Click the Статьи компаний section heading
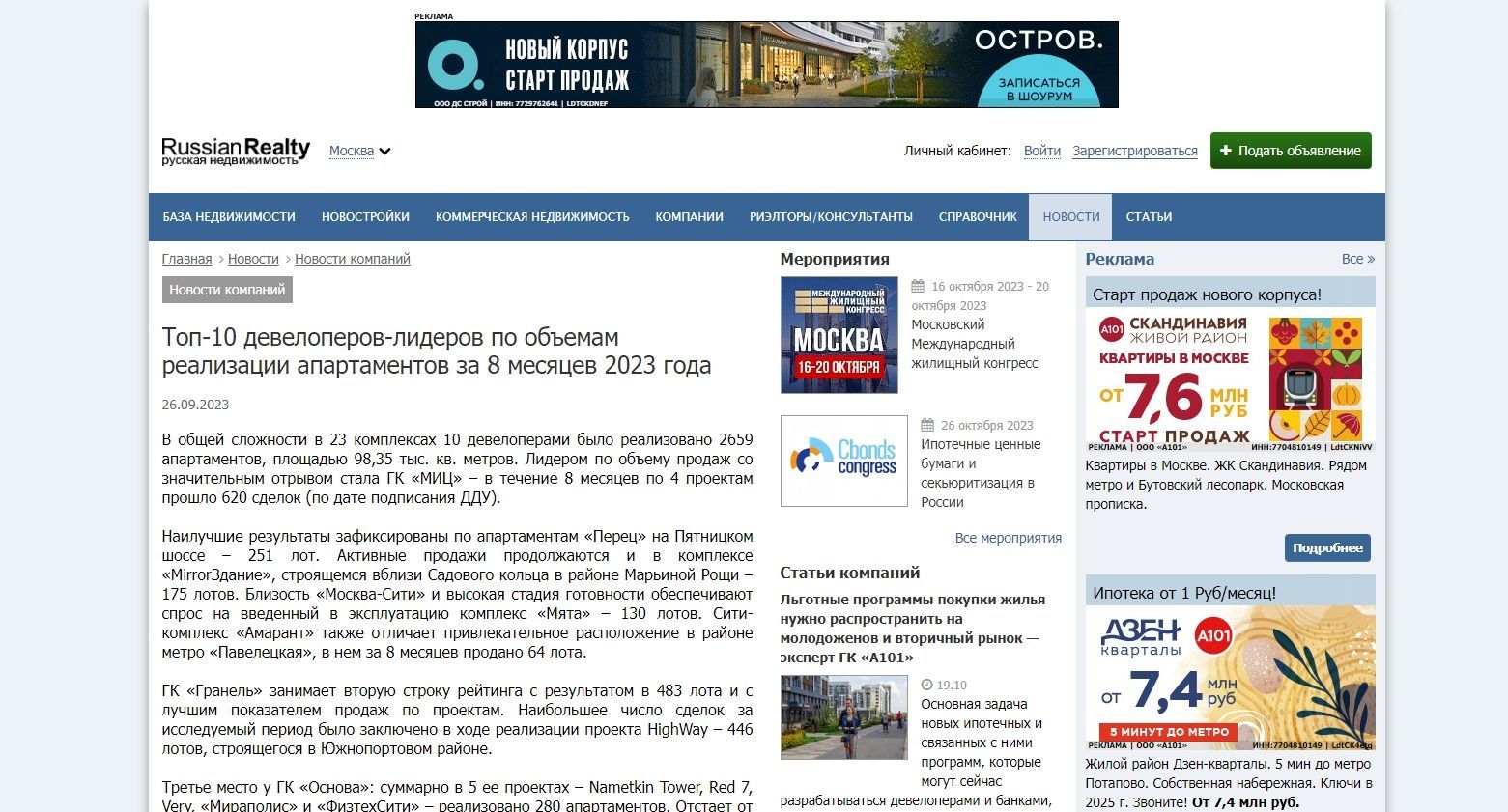The height and width of the screenshot is (812, 1508). [849, 573]
